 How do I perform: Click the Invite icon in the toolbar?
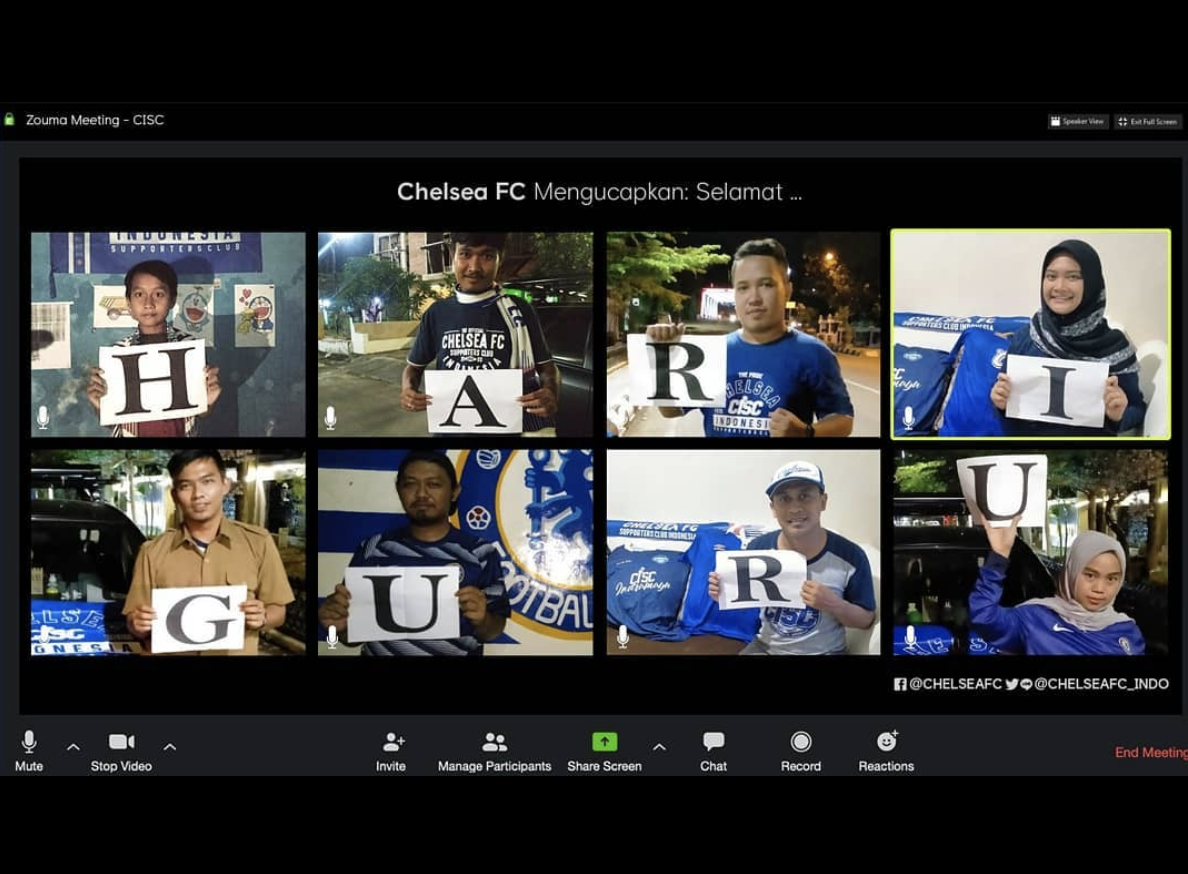[x=392, y=742]
